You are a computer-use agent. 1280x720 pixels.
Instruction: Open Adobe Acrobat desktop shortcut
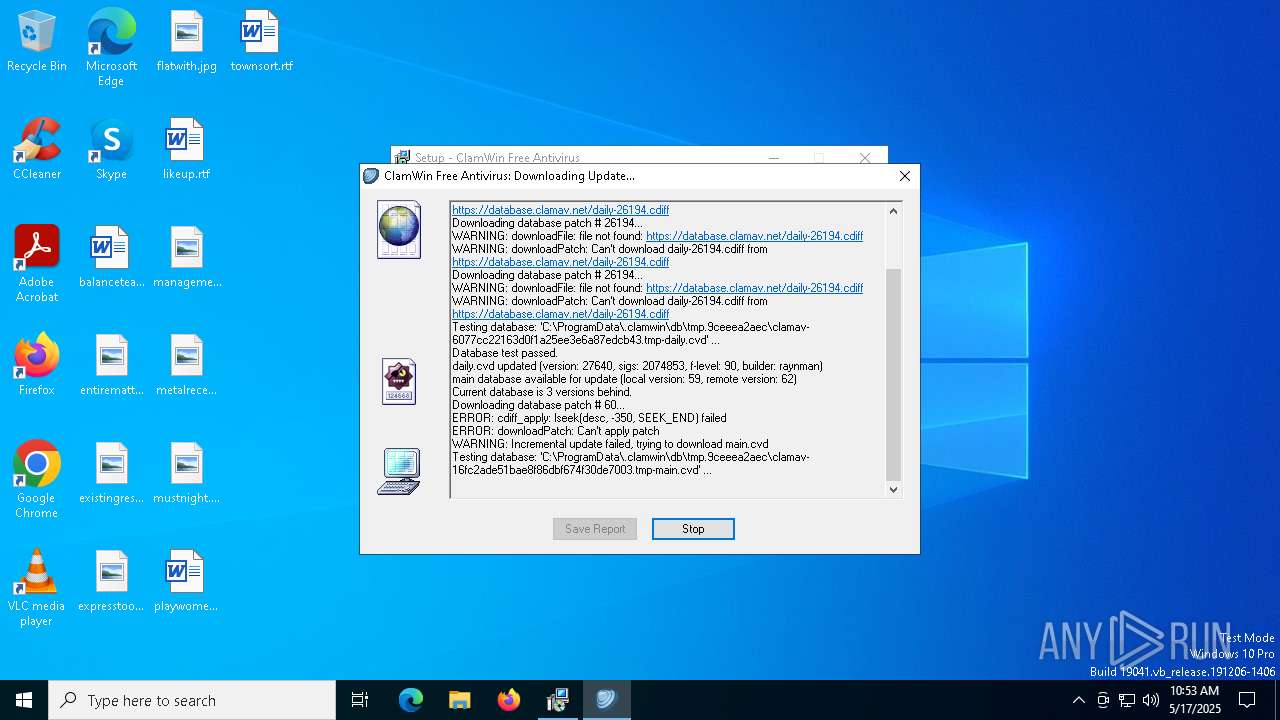[x=37, y=265]
